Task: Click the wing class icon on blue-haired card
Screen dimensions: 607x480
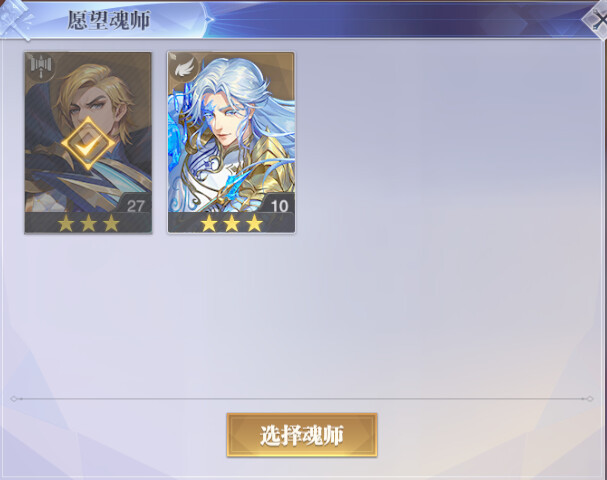Action: pyautogui.click(x=185, y=68)
